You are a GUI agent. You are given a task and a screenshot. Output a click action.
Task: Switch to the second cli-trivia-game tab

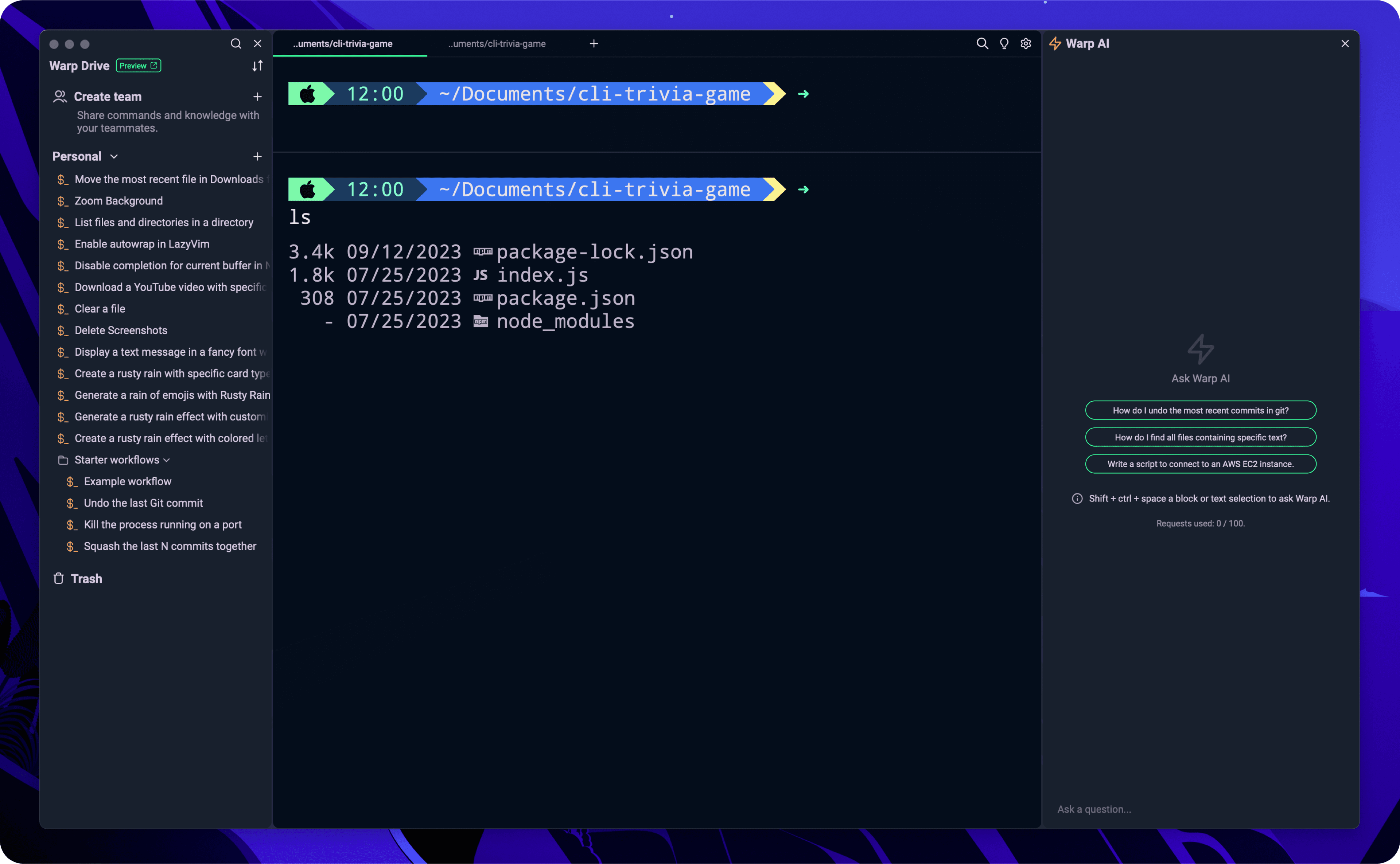click(x=496, y=44)
